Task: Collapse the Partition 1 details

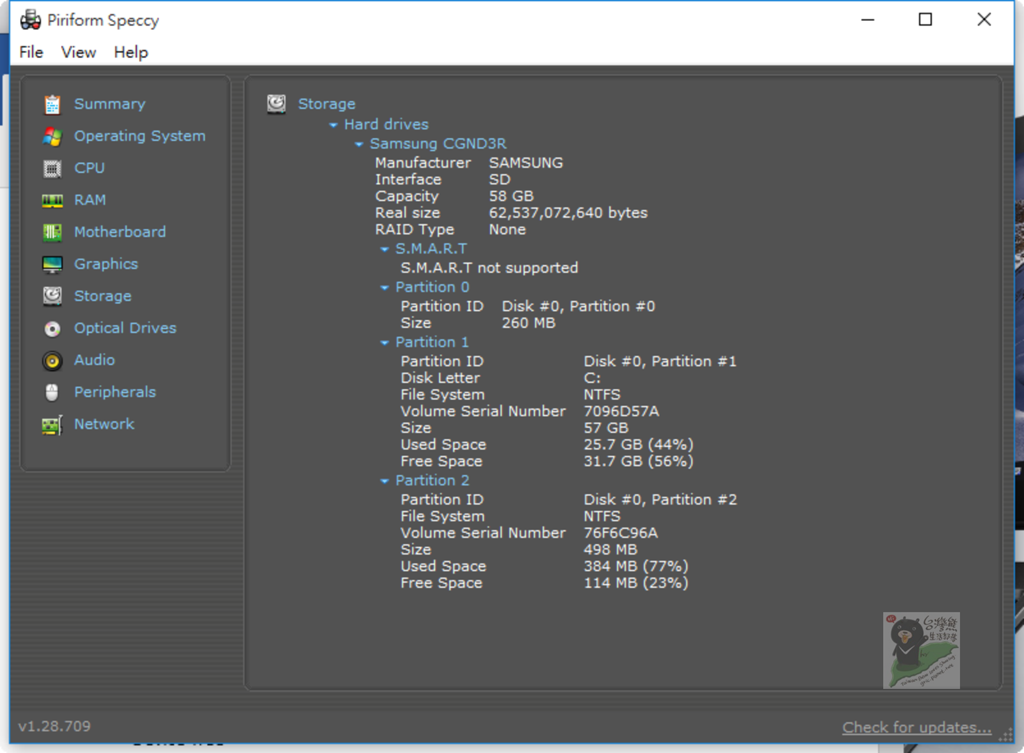Action: (x=385, y=342)
